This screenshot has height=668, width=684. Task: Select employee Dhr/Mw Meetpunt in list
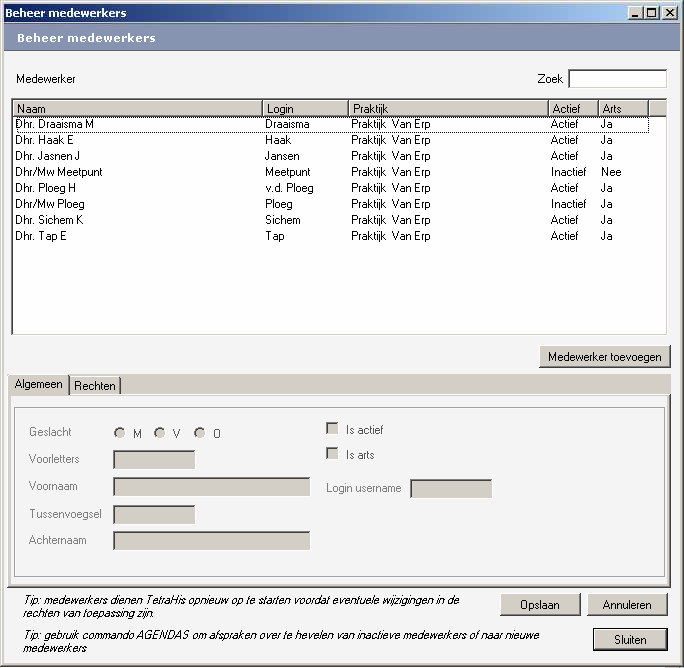pos(59,172)
